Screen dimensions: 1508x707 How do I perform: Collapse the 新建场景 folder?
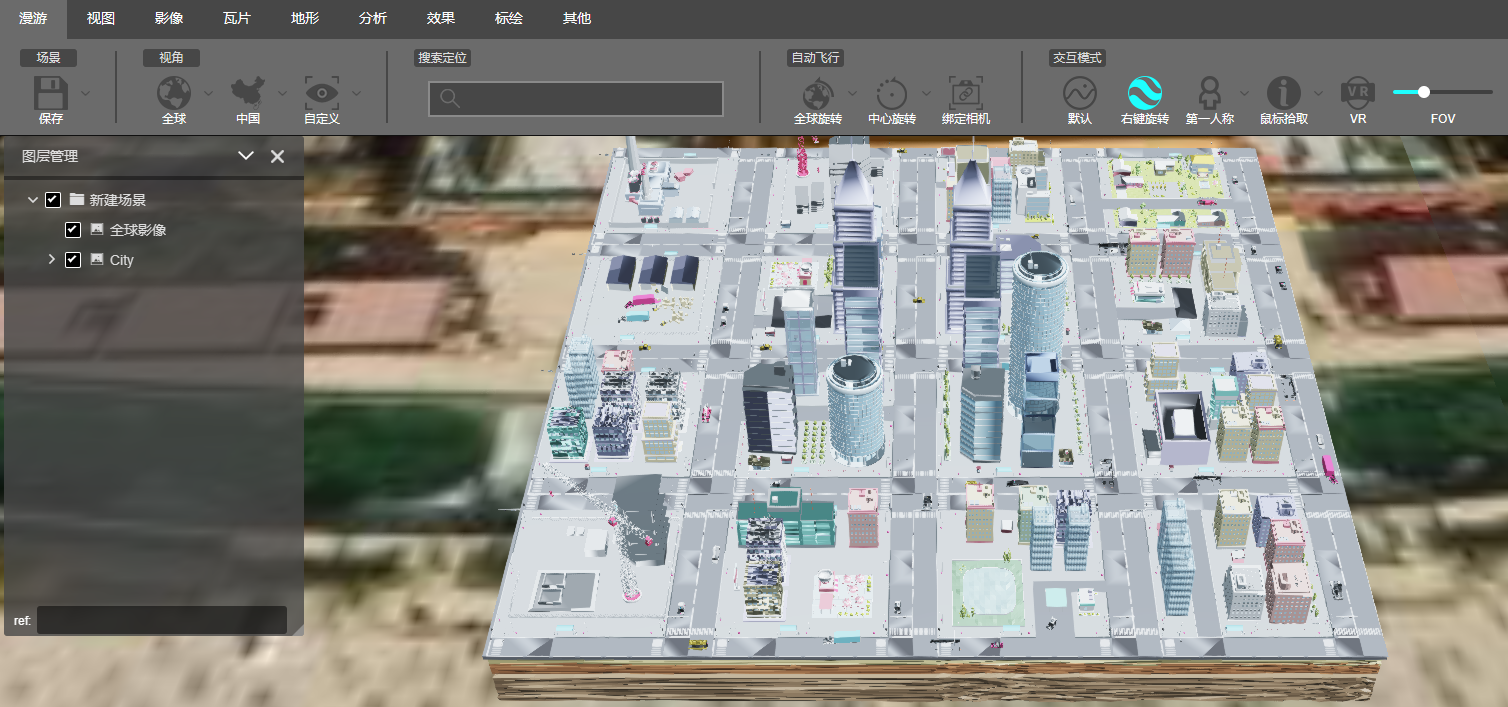point(32,199)
